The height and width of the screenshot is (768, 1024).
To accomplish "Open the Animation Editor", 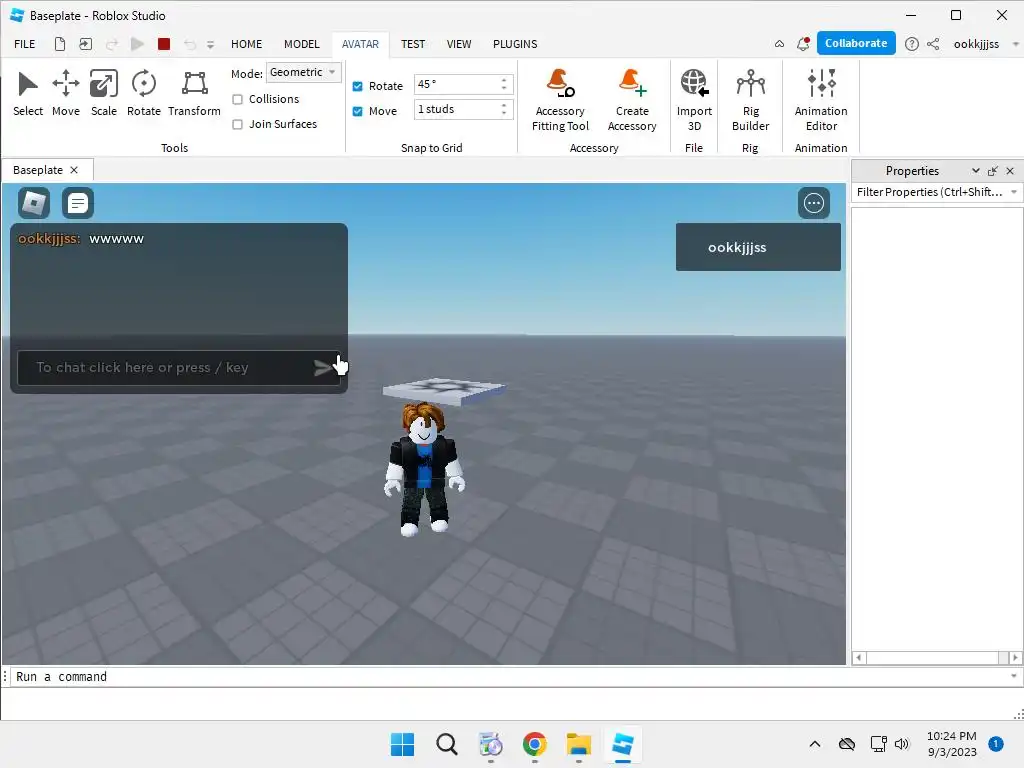I will click(821, 100).
